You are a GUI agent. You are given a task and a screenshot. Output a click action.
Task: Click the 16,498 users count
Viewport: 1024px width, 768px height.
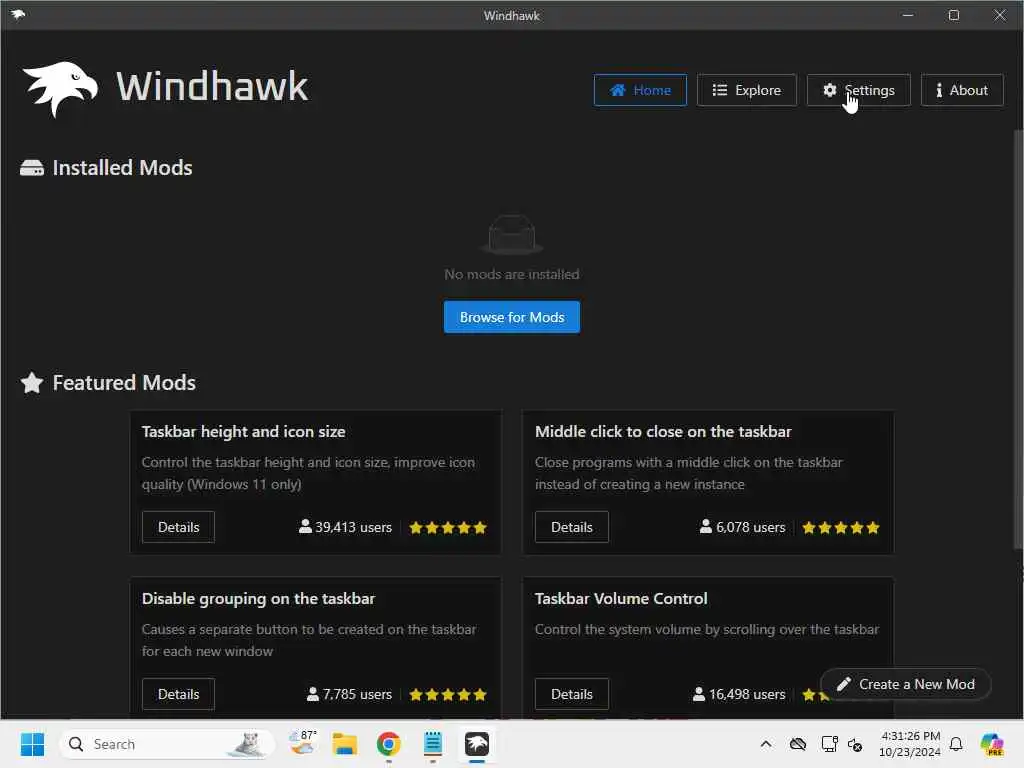click(x=739, y=694)
